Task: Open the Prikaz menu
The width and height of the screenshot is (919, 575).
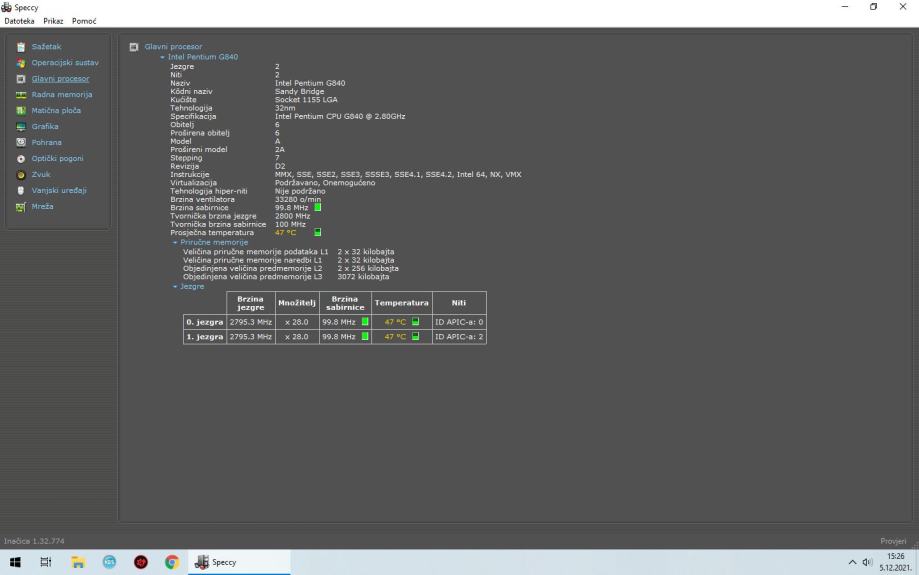Action: [x=53, y=21]
